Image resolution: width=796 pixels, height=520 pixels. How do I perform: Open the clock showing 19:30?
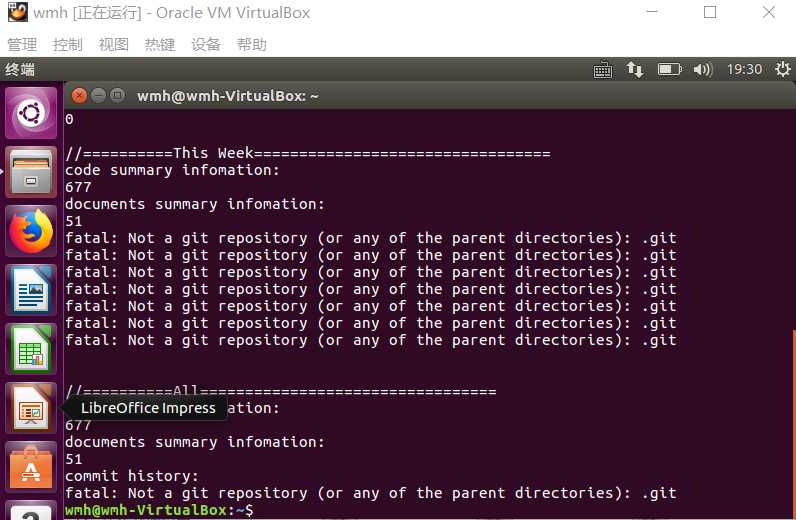tap(744, 69)
